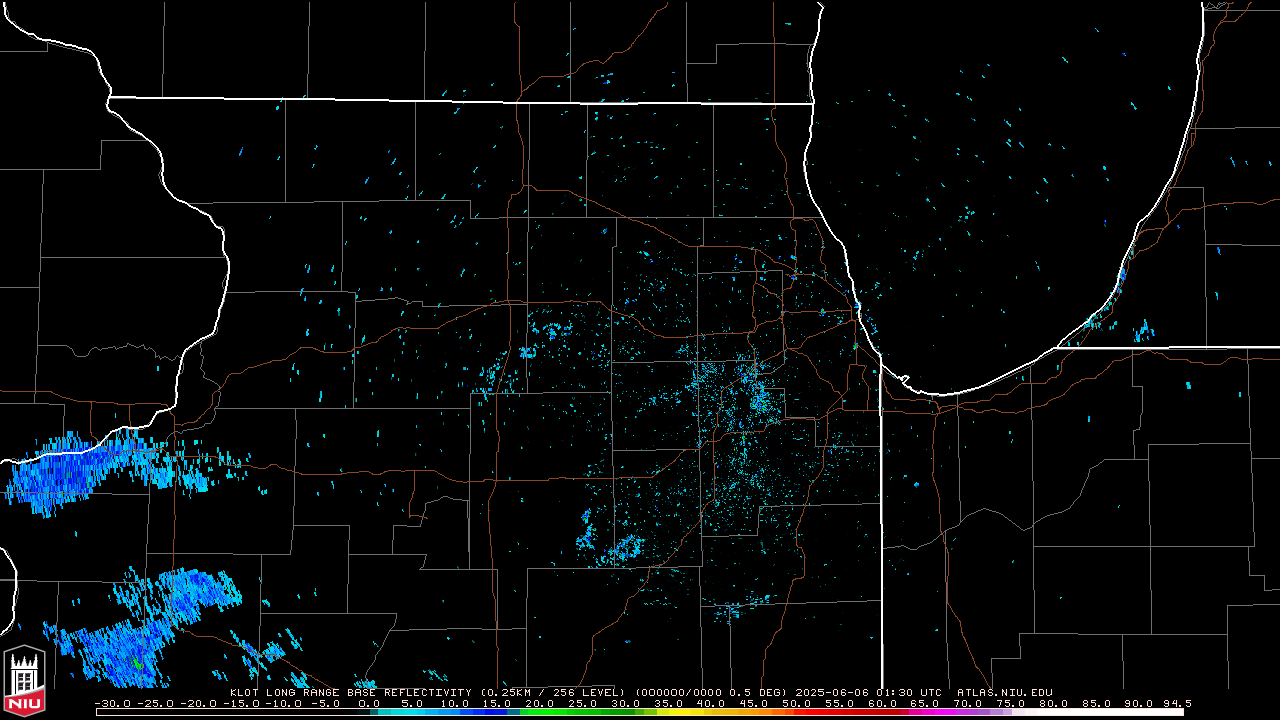Select the ATLAS.NIU.EDU site label
1280x720 pixels.
click(x=1005, y=692)
